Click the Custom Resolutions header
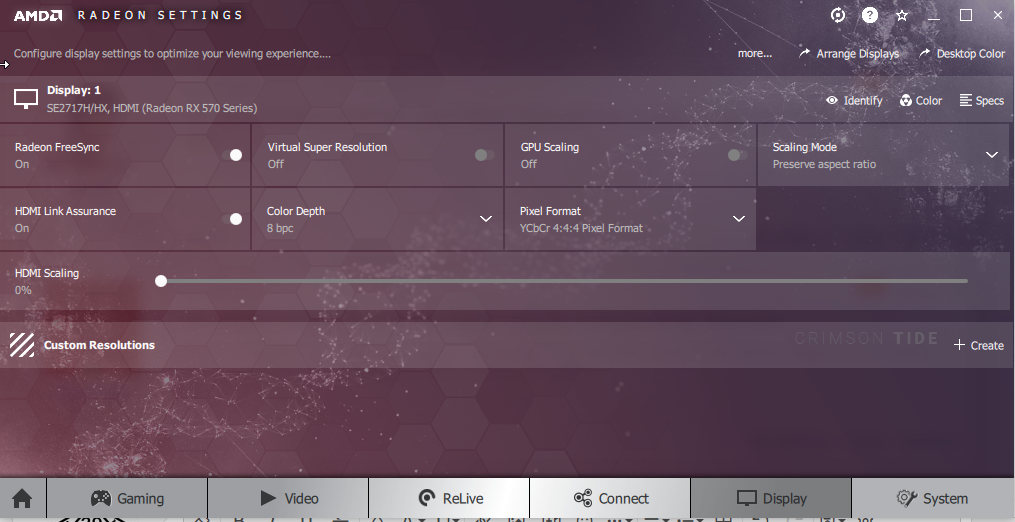 coord(99,345)
